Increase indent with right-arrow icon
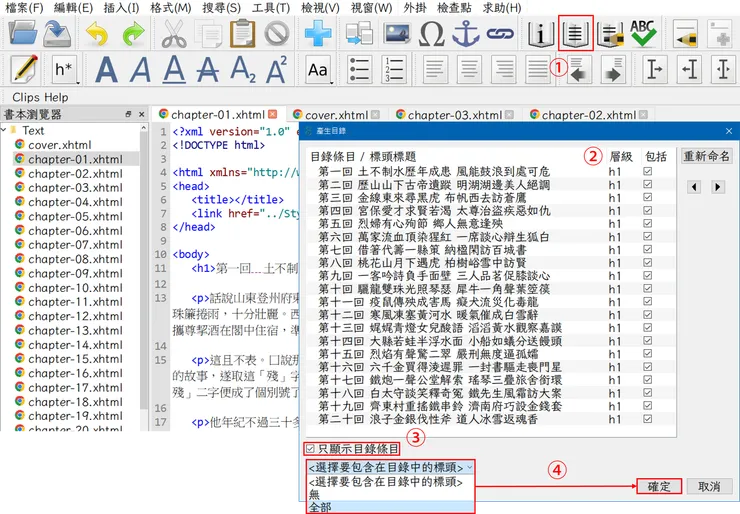The height and width of the screenshot is (514, 740). point(613,70)
